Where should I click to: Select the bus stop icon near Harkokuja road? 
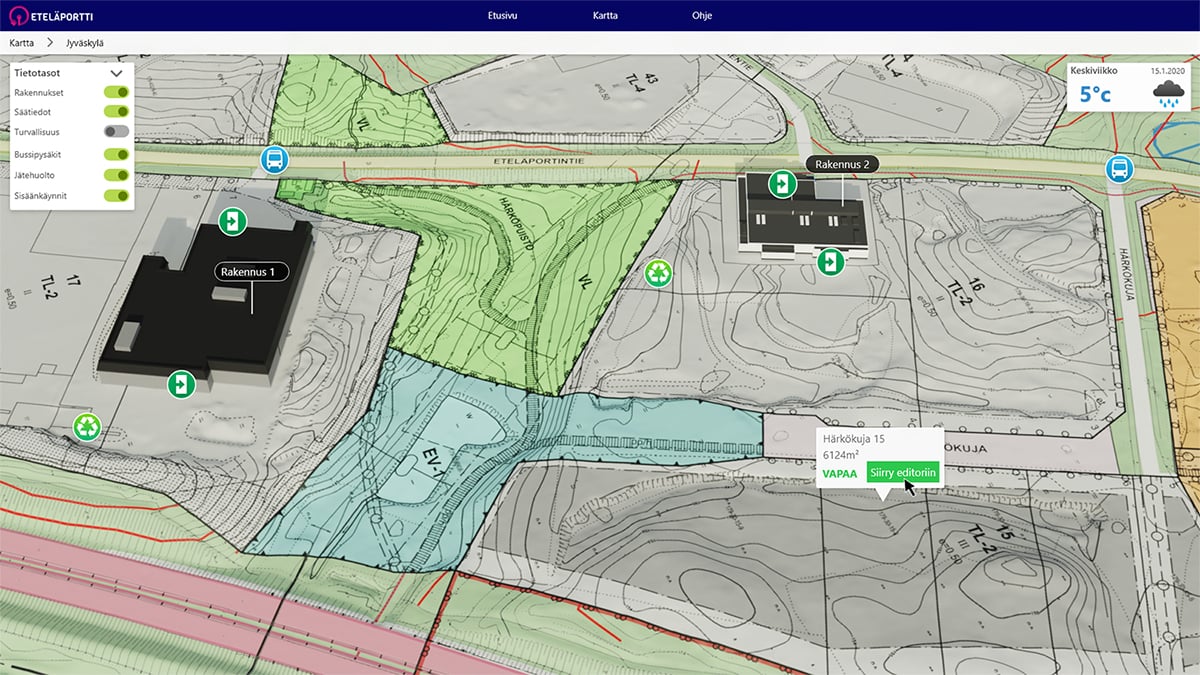pyautogui.click(x=1119, y=169)
